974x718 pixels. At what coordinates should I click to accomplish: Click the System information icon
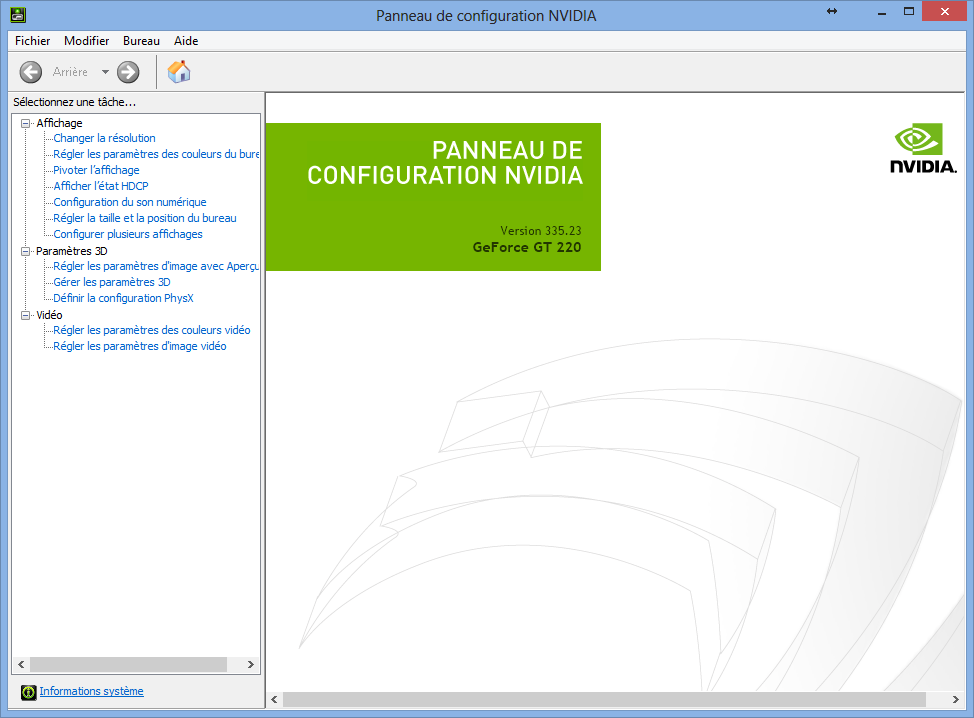pos(28,692)
